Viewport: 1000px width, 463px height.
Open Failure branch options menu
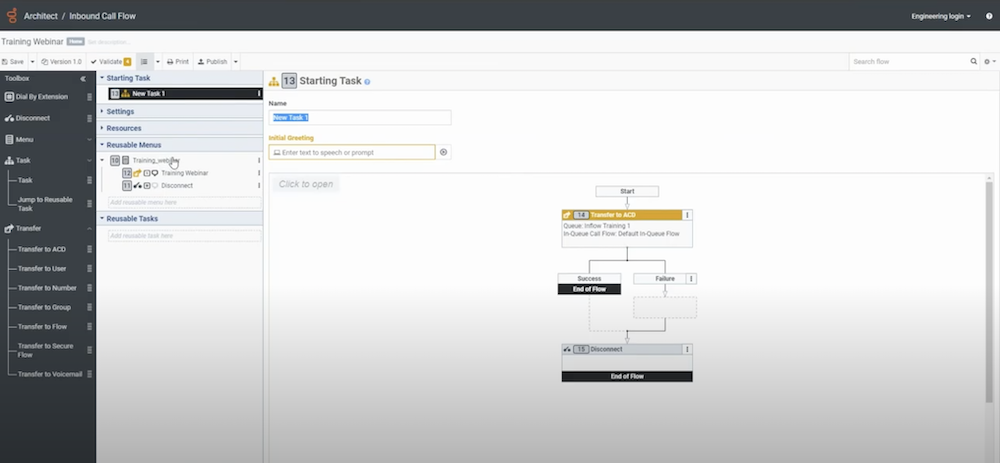point(691,279)
